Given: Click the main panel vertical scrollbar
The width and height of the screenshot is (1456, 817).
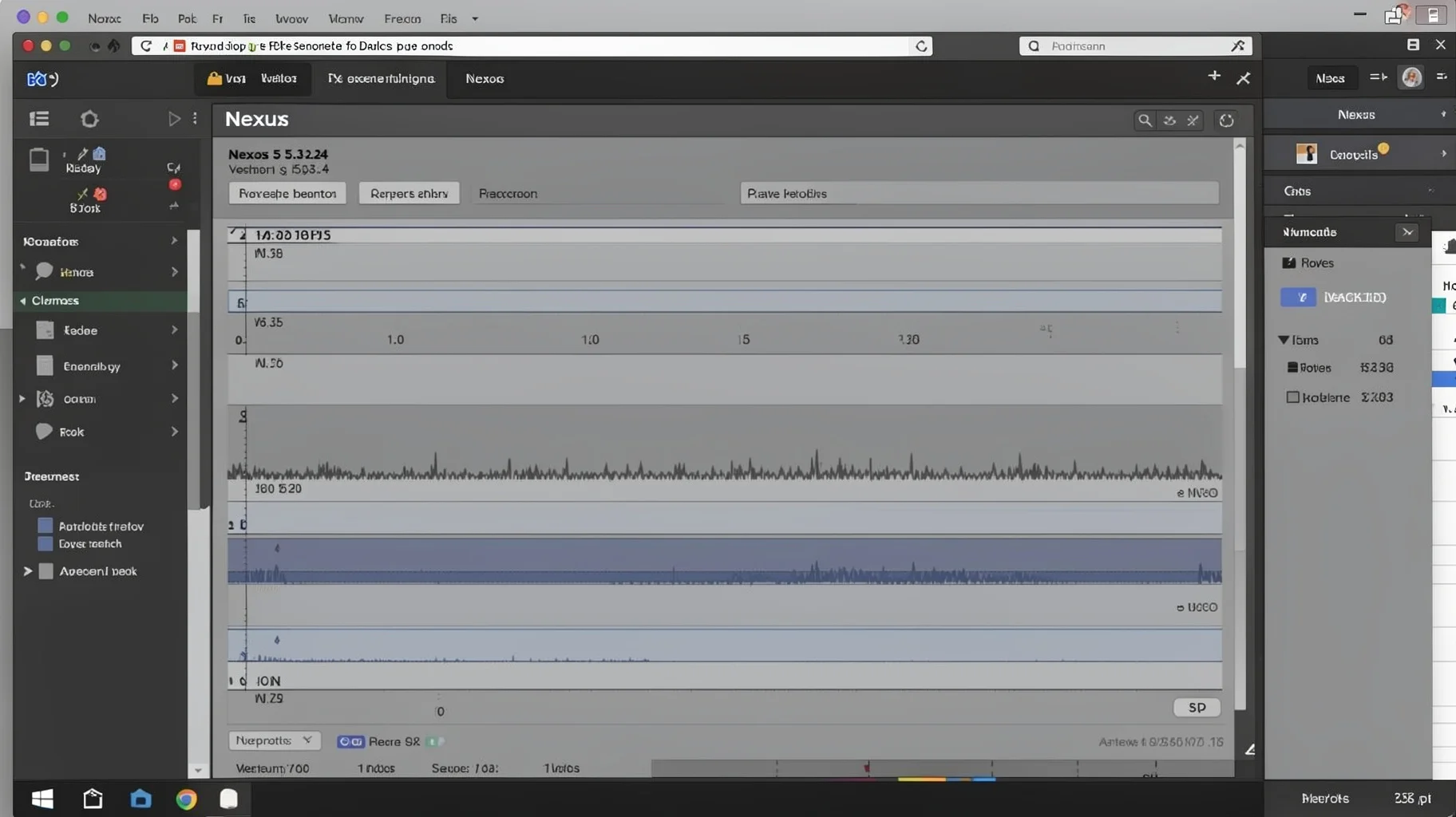Looking at the screenshot, I should coord(1240,423).
